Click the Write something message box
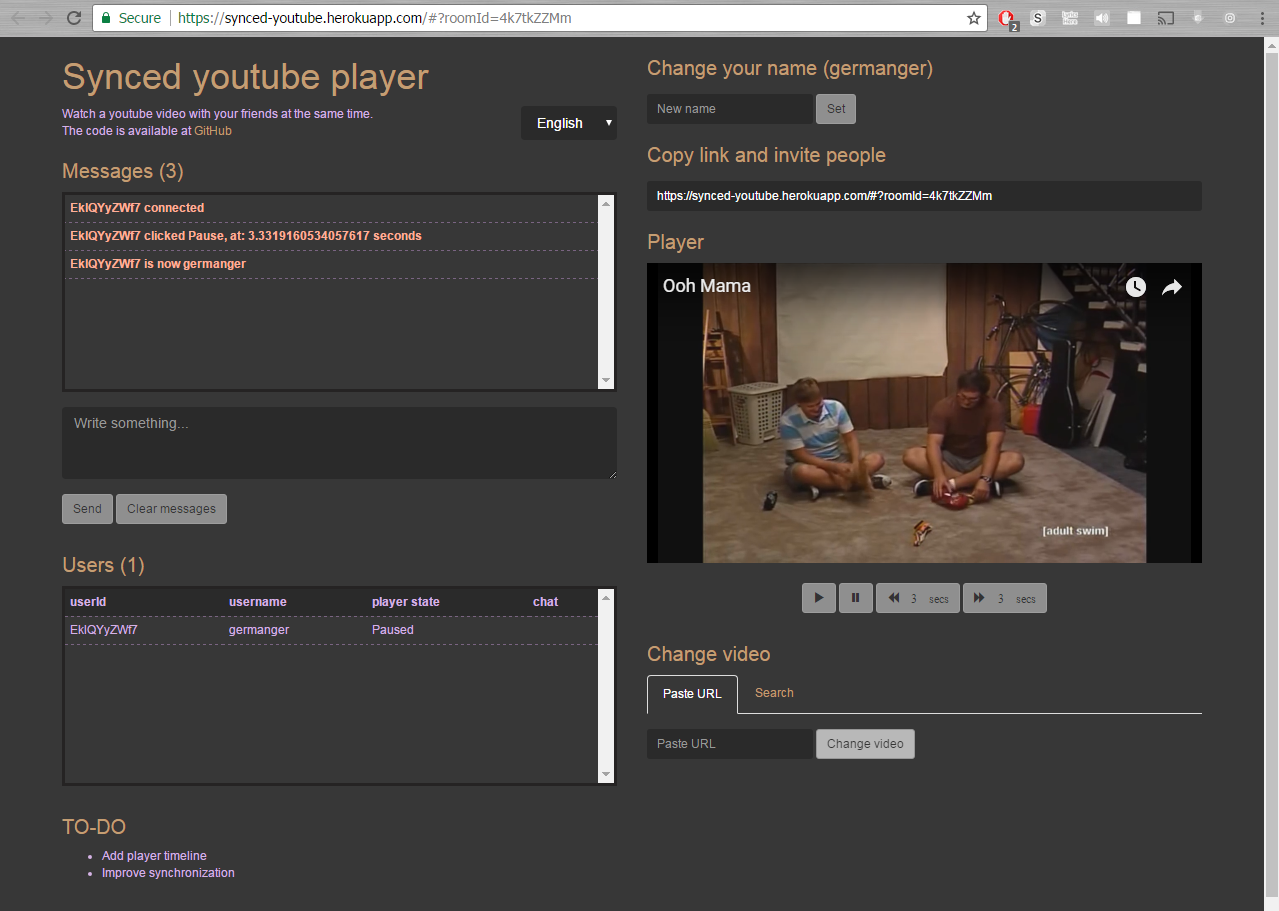 click(339, 443)
